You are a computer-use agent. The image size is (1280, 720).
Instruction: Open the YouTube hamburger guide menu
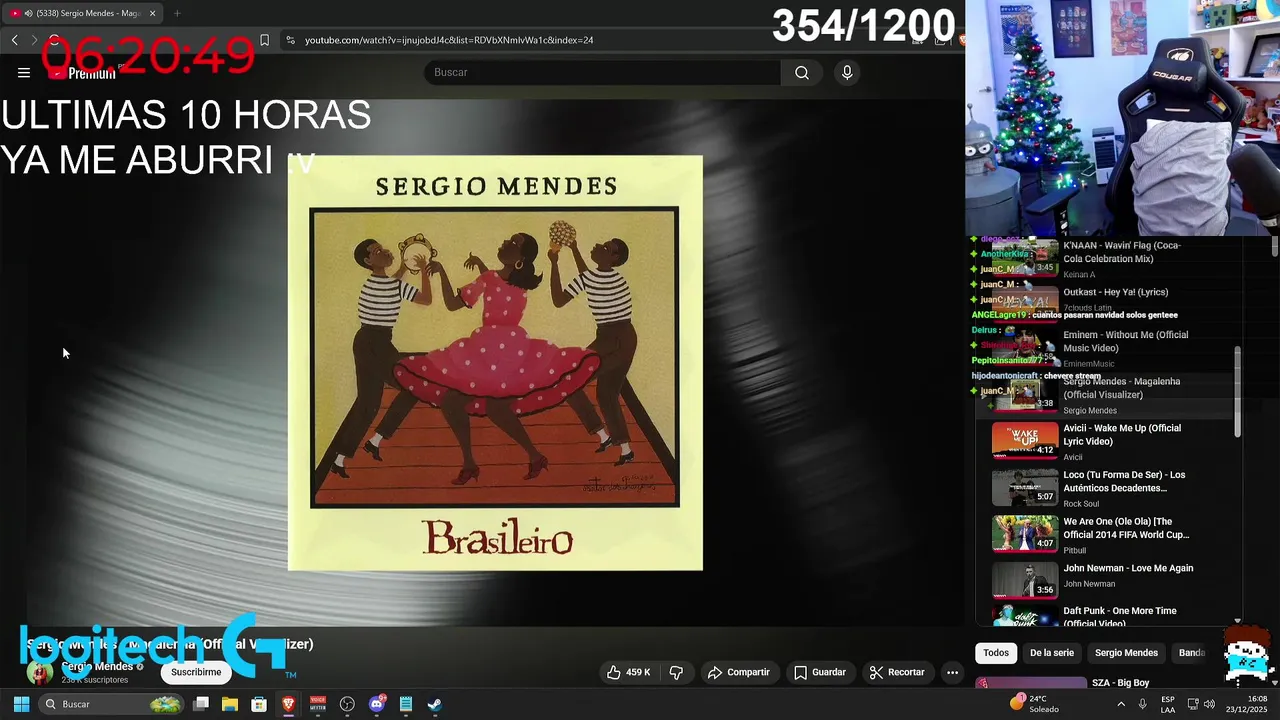tap(24, 72)
